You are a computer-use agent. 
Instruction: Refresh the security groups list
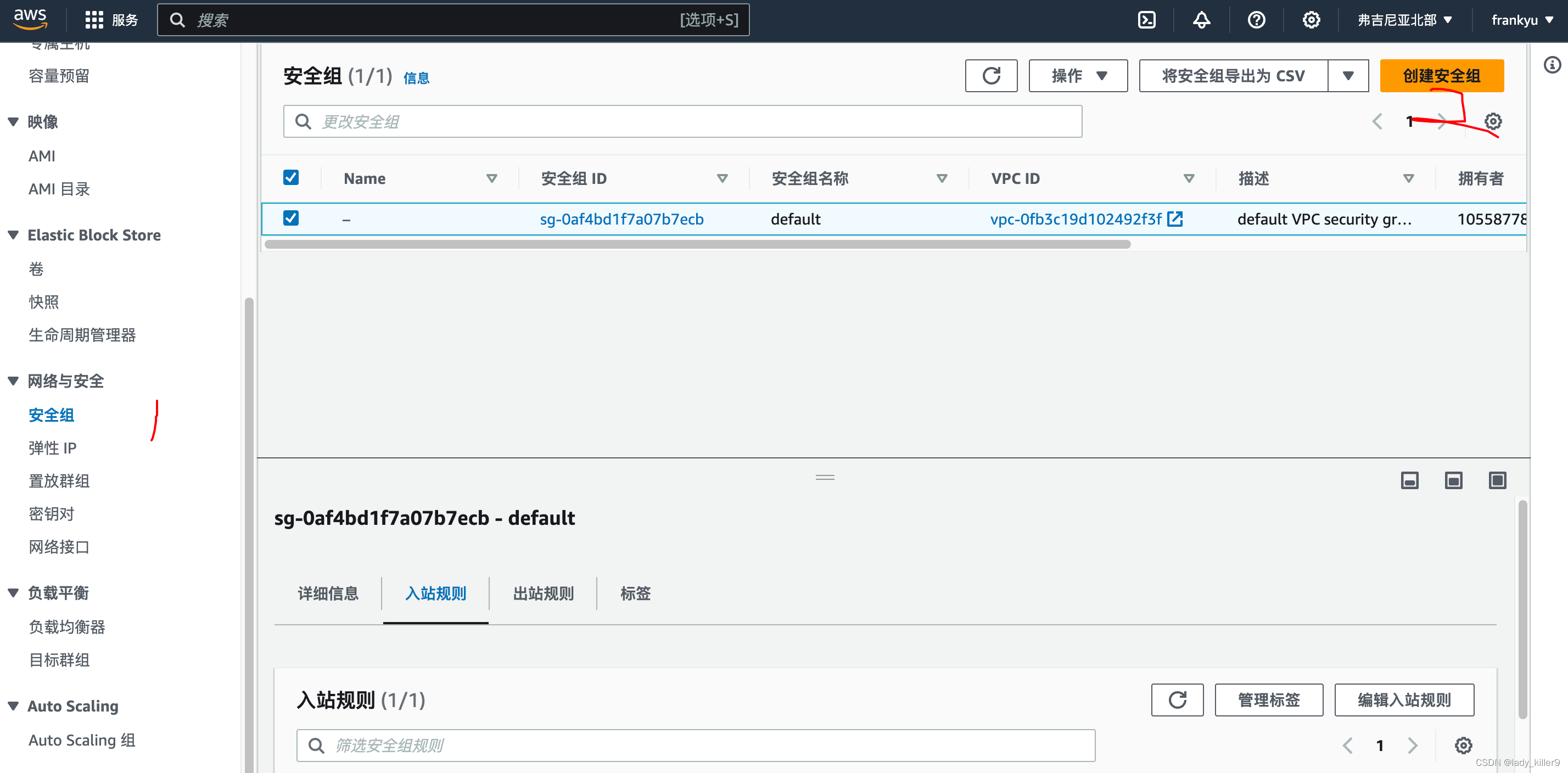pos(991,75)
